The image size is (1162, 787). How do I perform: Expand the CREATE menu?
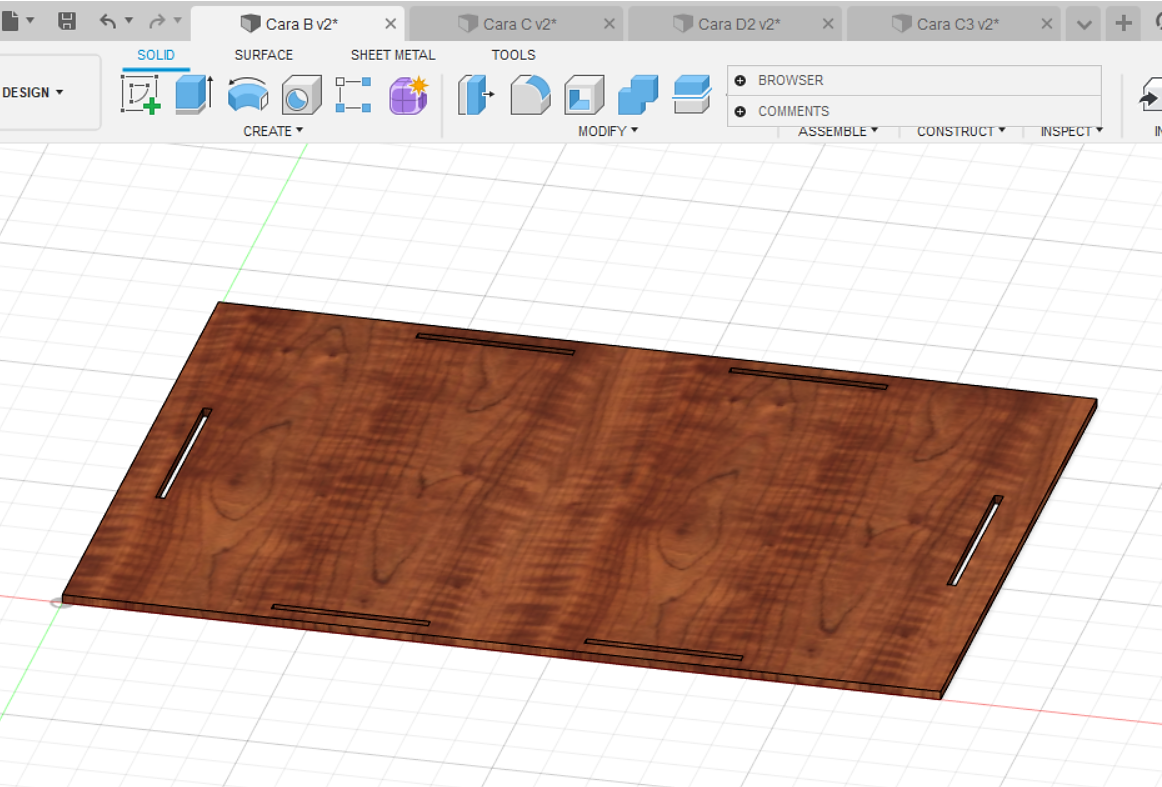(x=273, y=131)
